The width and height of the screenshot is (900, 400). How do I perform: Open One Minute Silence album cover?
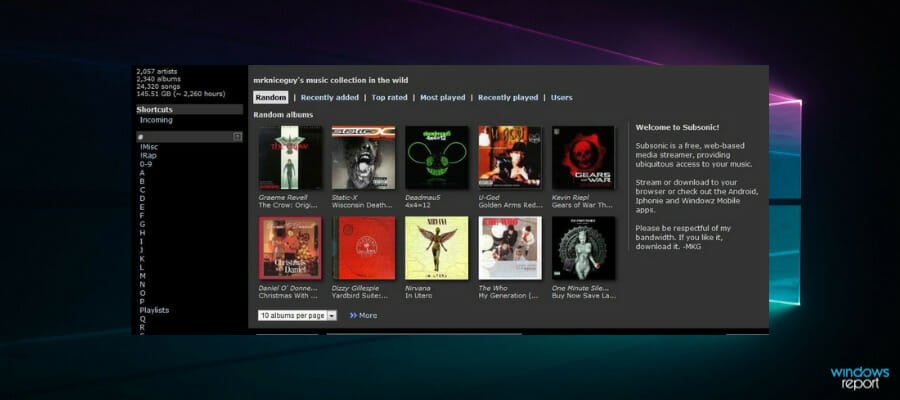(x=583, y=248)
